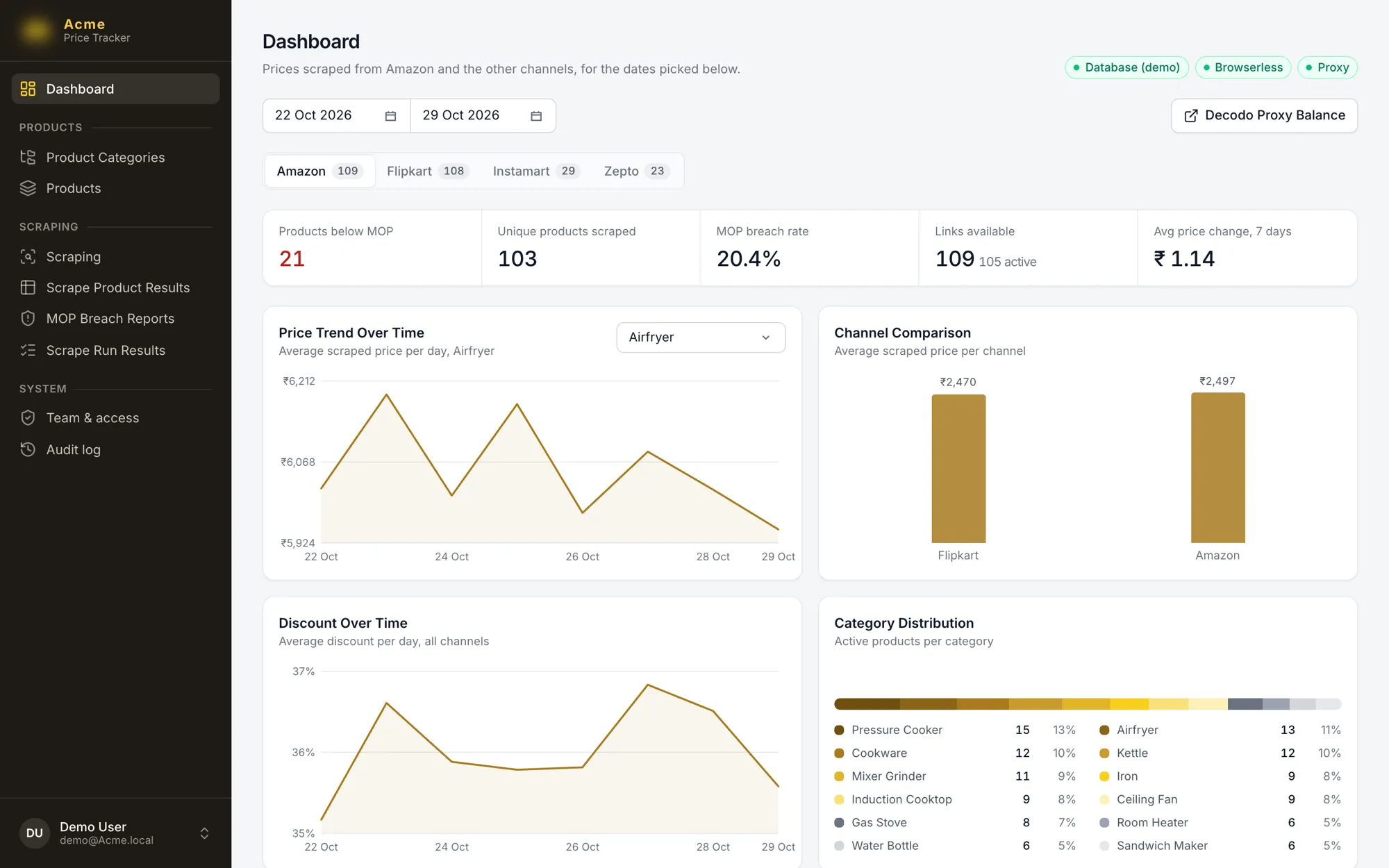Open calendar icon for 29 Oct 2026

click(x=536, y=116)
